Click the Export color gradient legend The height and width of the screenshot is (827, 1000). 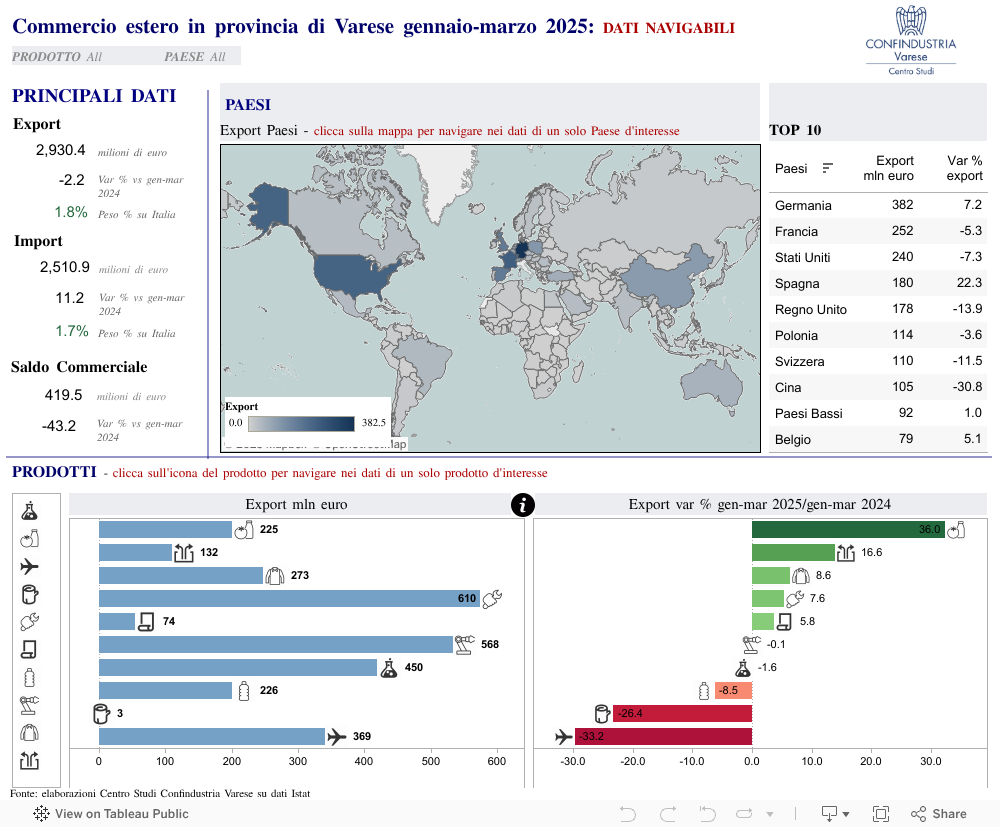click(301, 423)
